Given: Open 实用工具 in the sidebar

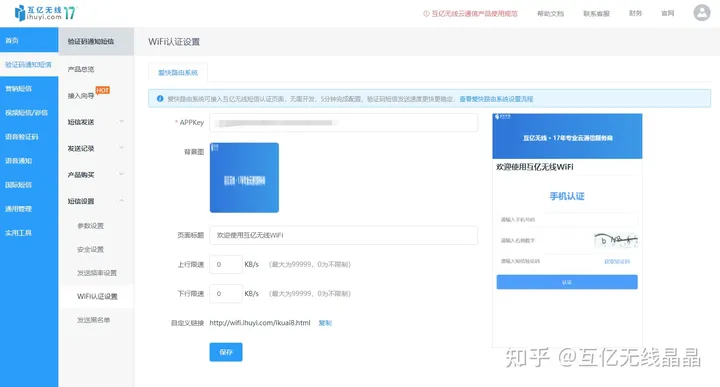Looking at the screenshot, I should pos(29,233).
